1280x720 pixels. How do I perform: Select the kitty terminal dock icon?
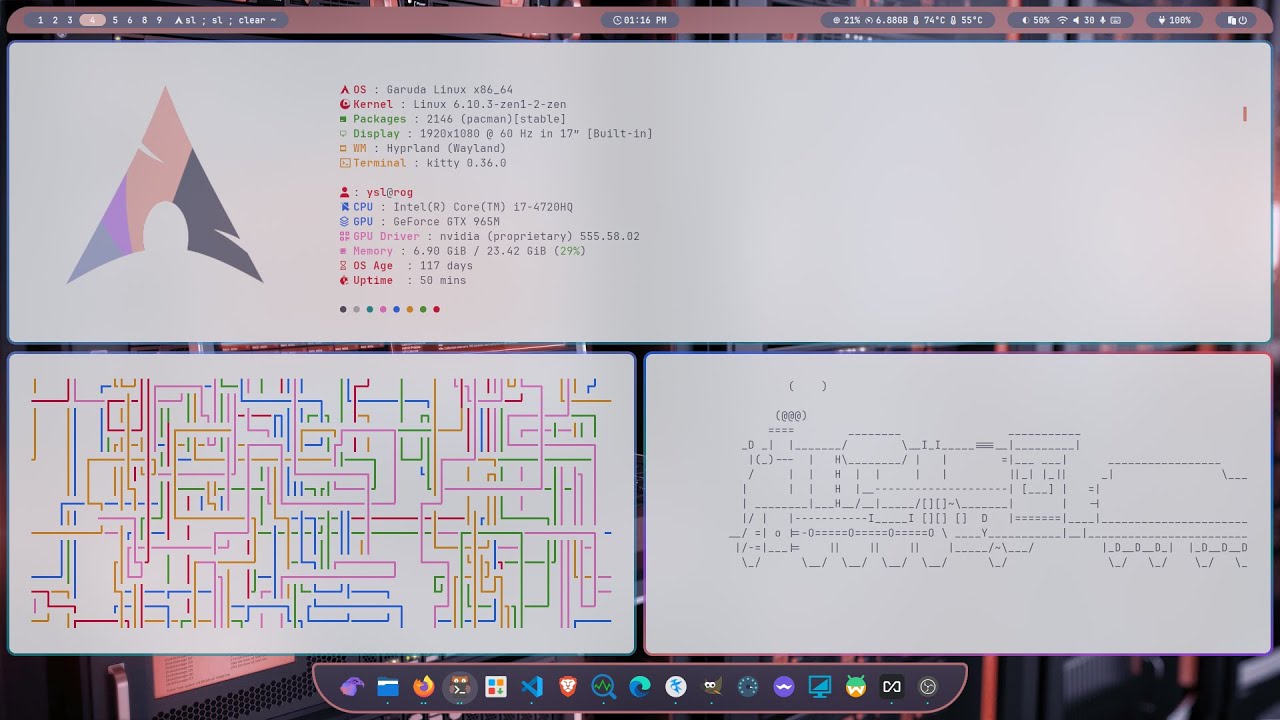(x=460, y=687)
